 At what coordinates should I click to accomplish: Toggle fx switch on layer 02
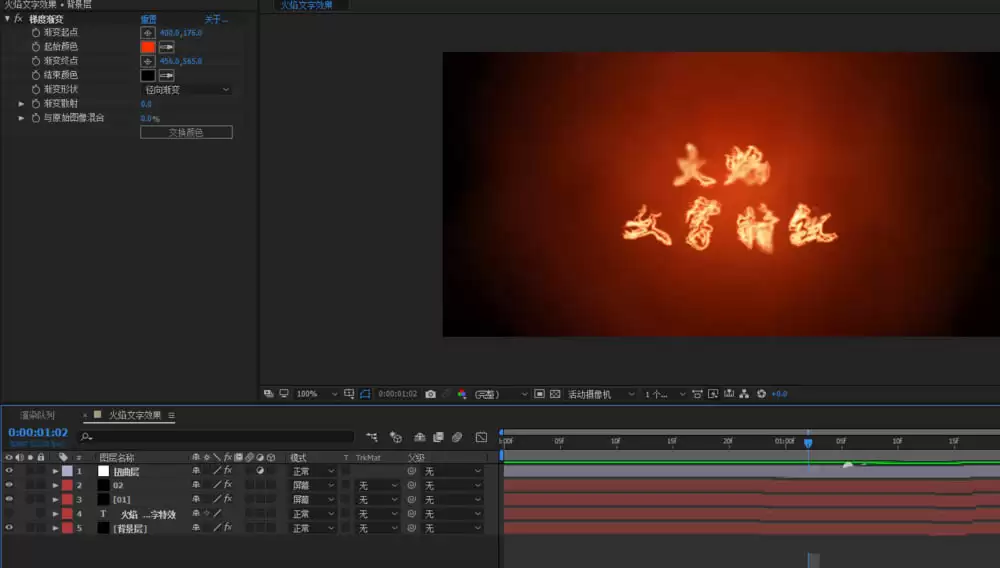click(228, 485)
